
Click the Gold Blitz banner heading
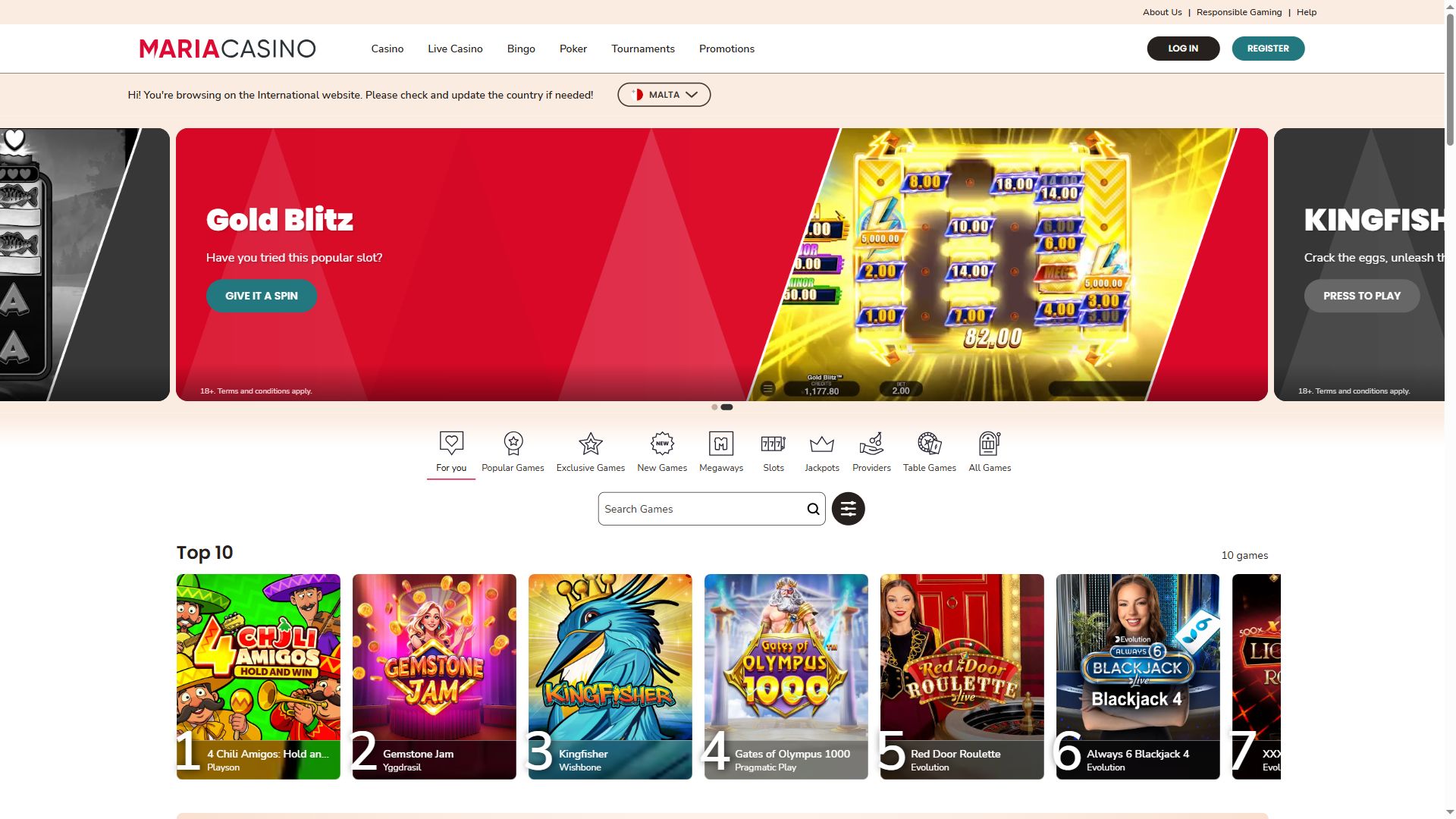[280, 220]
